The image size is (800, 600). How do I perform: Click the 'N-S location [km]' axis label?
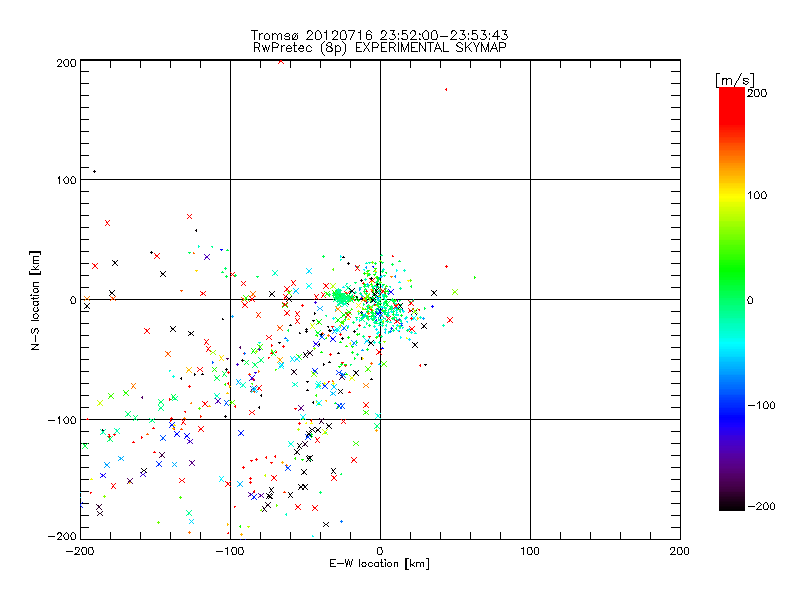(35, 301)
